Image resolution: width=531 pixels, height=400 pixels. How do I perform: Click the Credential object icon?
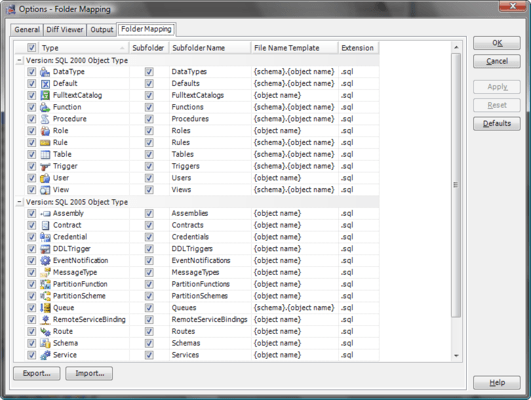[x=45, y=237]
